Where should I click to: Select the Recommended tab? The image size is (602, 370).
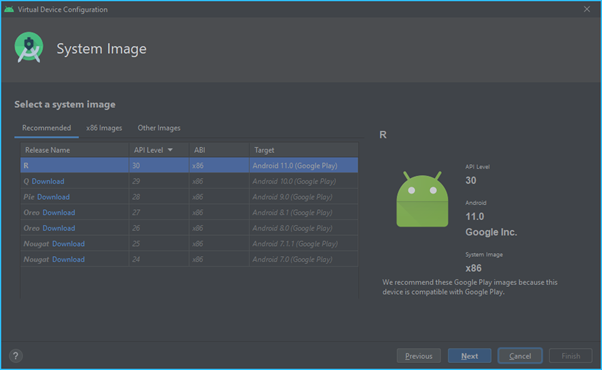[46, 128]
